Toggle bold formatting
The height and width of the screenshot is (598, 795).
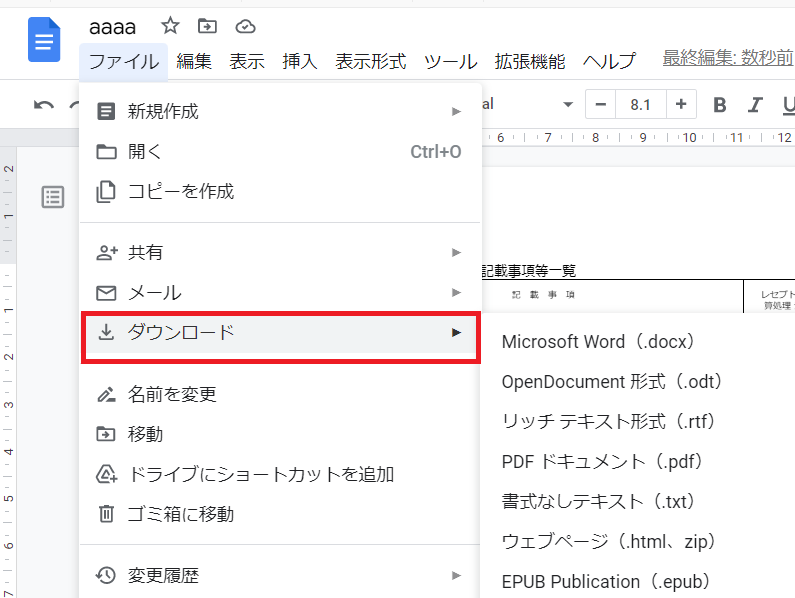719,105
